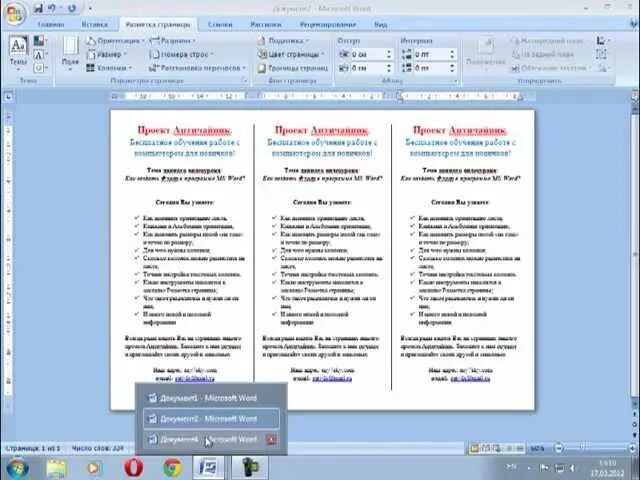Switch to Документ1 - Microsoft Word window
Viewport: 640px width, 480px height.
(x=211, y=398)
